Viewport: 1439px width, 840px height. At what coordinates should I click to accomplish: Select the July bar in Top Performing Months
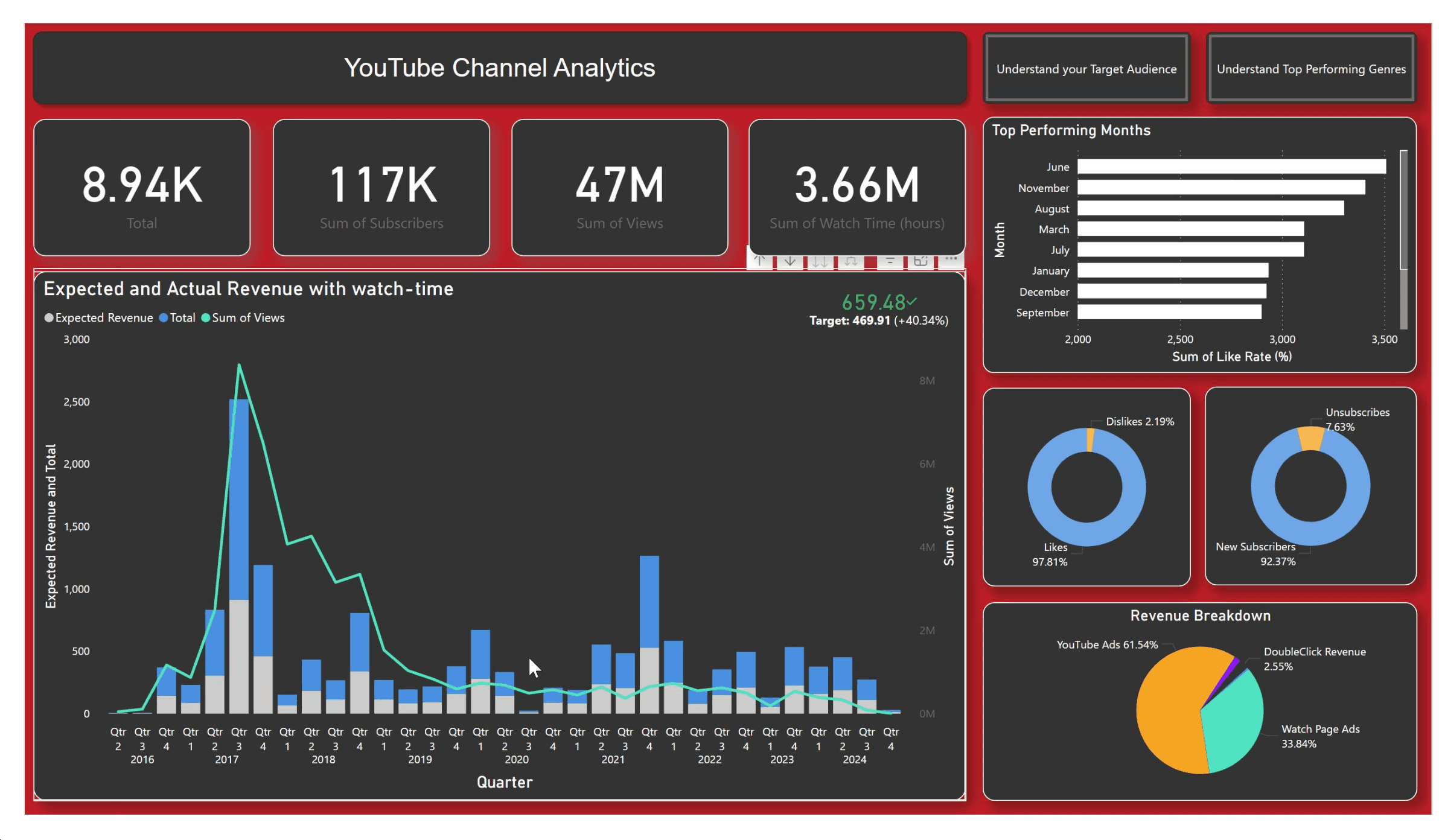(1191, 250)
